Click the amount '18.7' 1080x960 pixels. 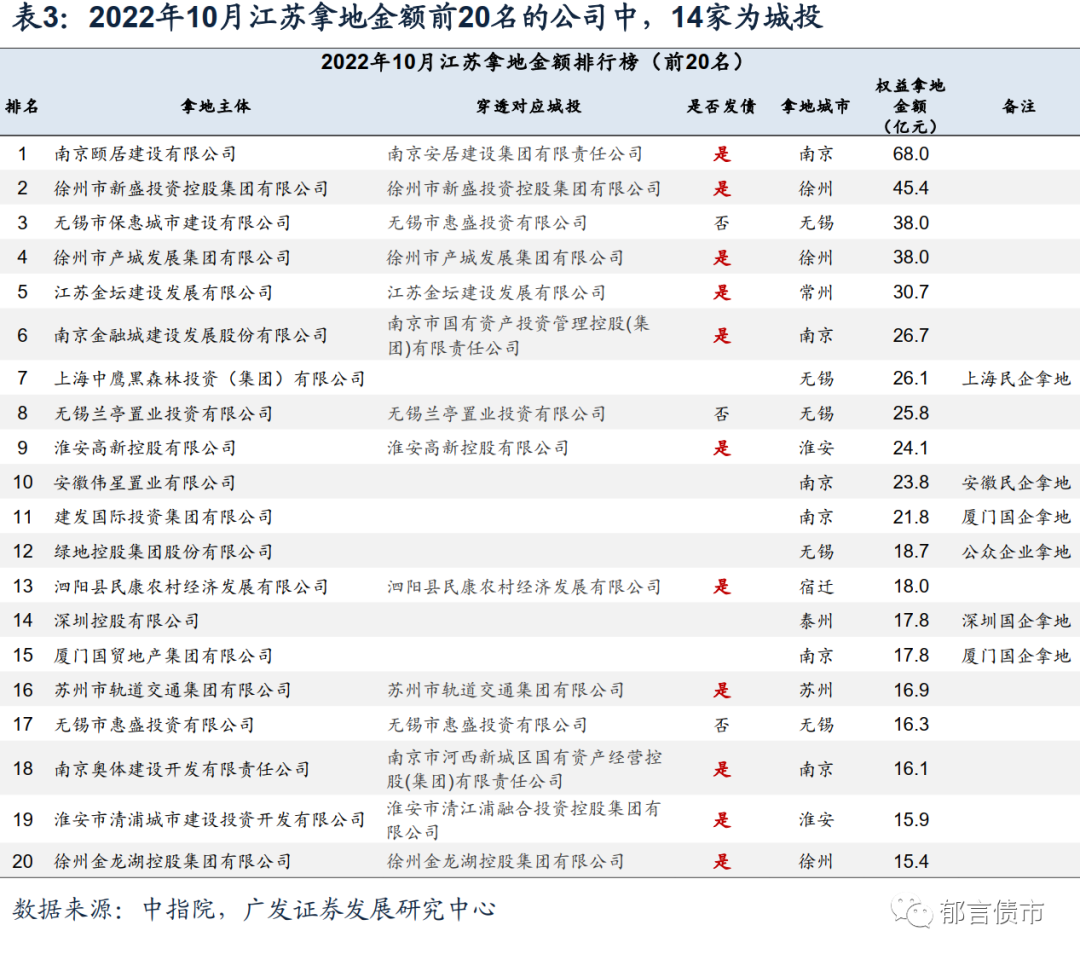pos(911,552)
